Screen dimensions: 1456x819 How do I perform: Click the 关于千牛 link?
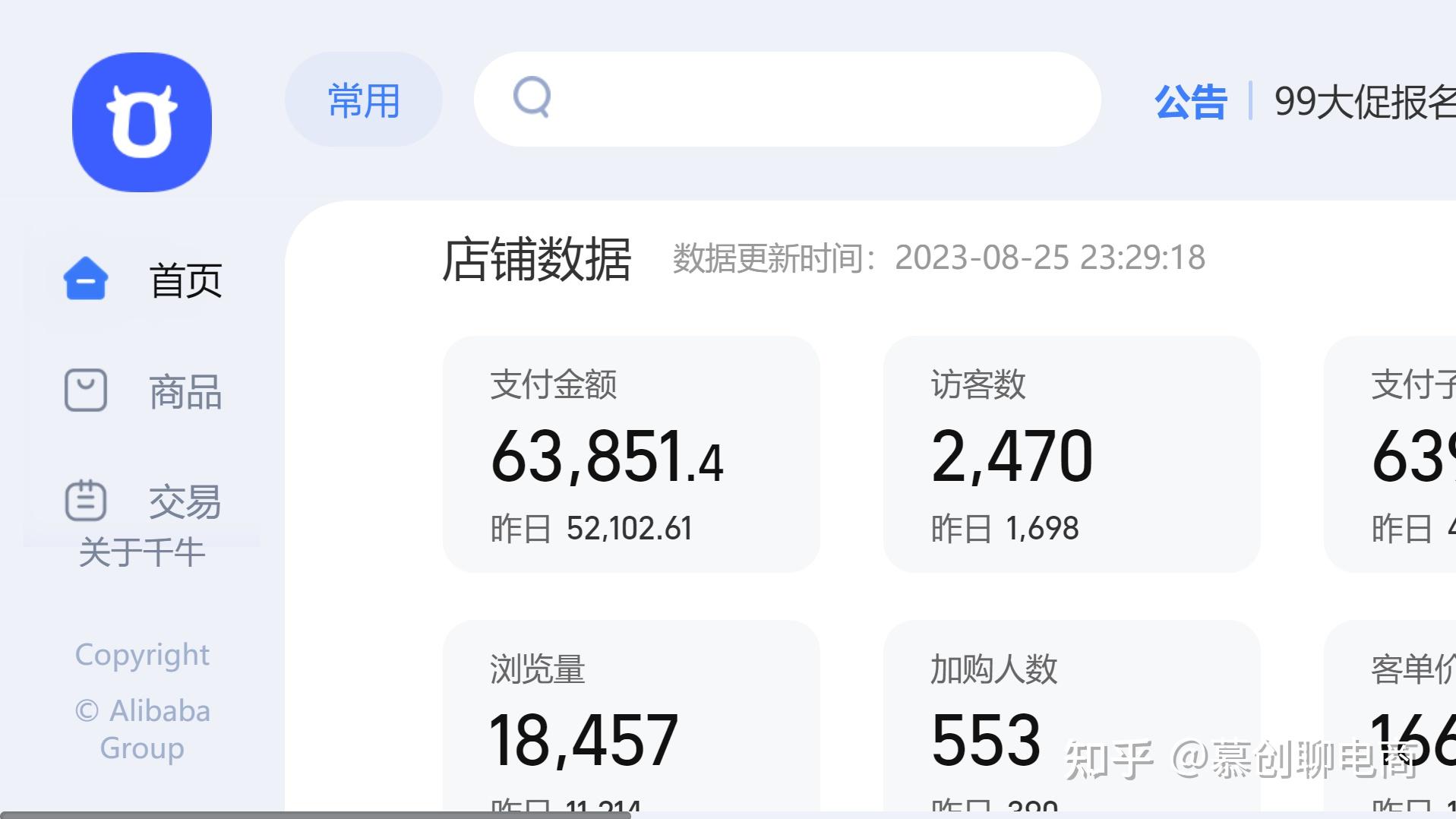pos(142,552)
